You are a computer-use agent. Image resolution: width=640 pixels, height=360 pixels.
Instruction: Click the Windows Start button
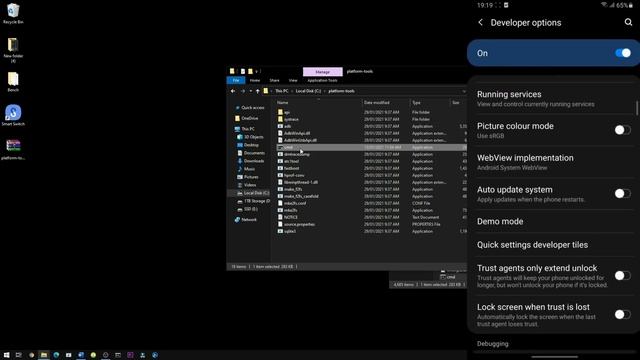point(6,355)
